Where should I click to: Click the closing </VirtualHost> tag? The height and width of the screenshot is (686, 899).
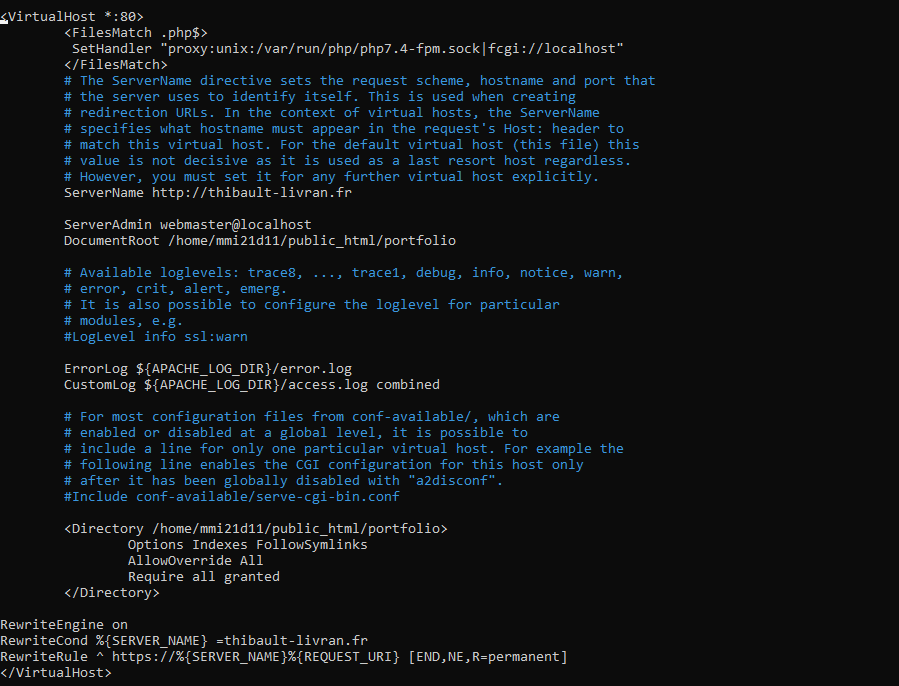(56, 673)
